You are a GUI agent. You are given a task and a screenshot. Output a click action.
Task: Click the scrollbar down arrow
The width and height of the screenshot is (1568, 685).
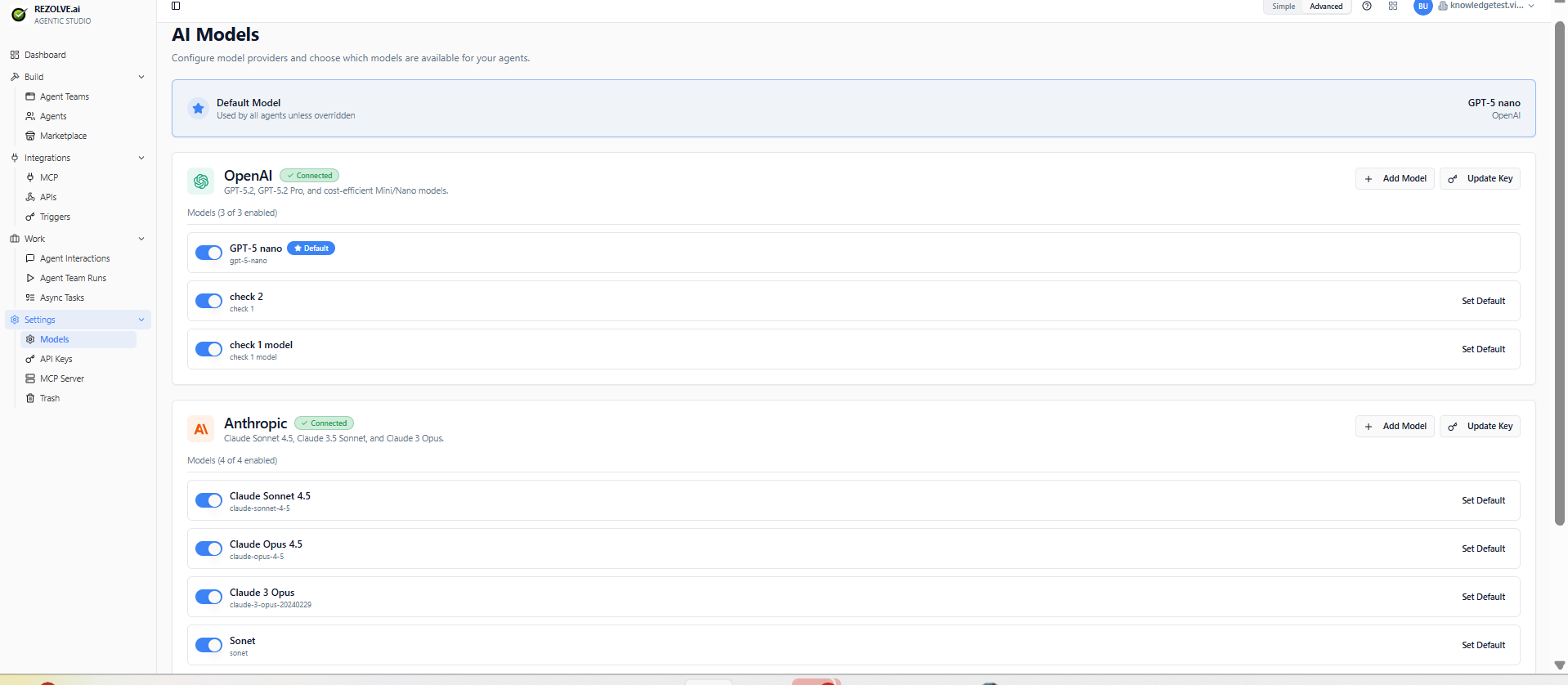[x=1559, y=665]
